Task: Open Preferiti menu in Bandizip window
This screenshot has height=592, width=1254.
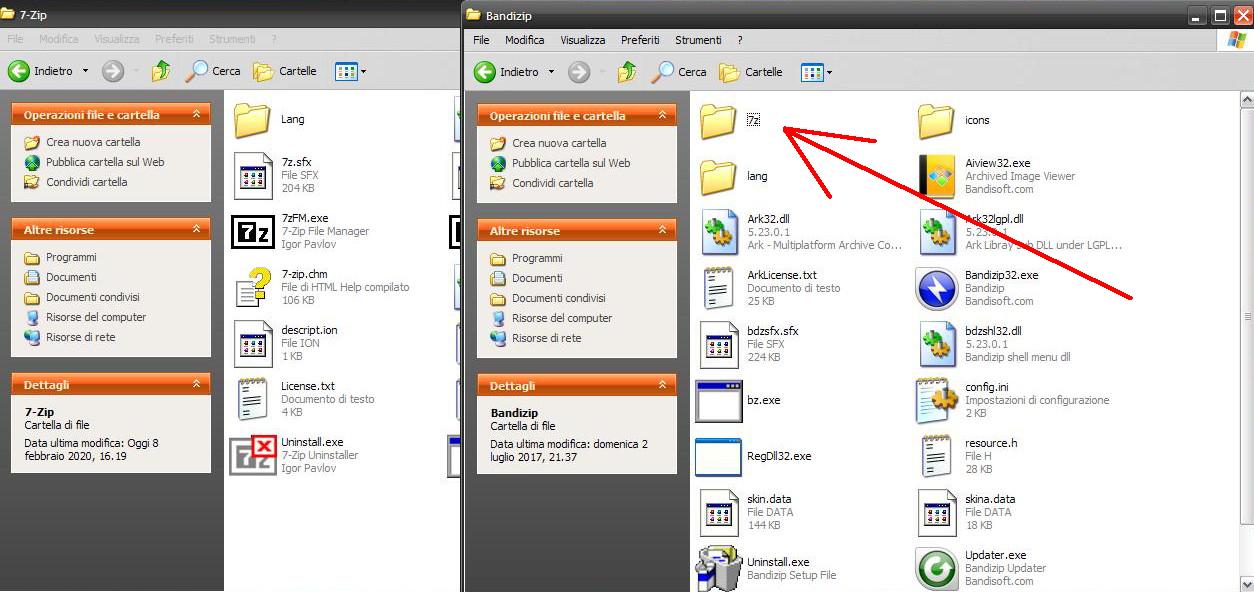Action: (640, 40)
